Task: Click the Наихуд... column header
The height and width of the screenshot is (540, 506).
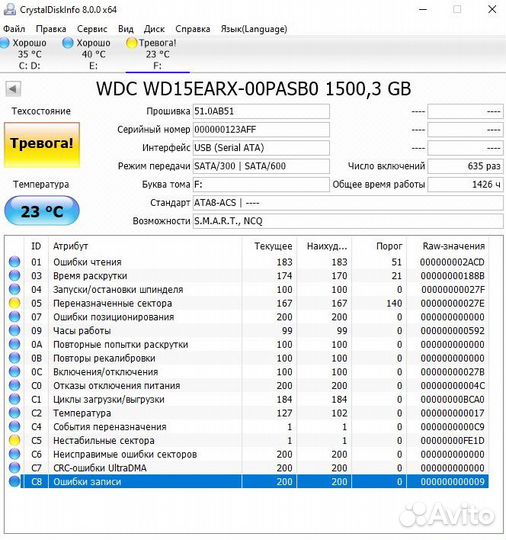Action: (324, 246)
